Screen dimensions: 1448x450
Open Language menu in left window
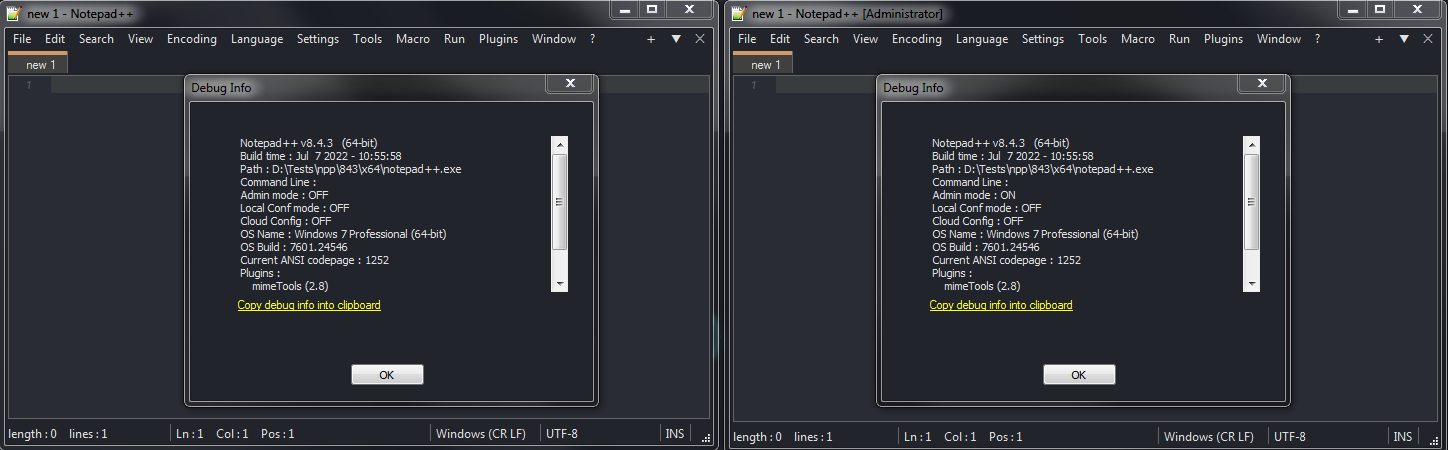(x=257, y=39)
